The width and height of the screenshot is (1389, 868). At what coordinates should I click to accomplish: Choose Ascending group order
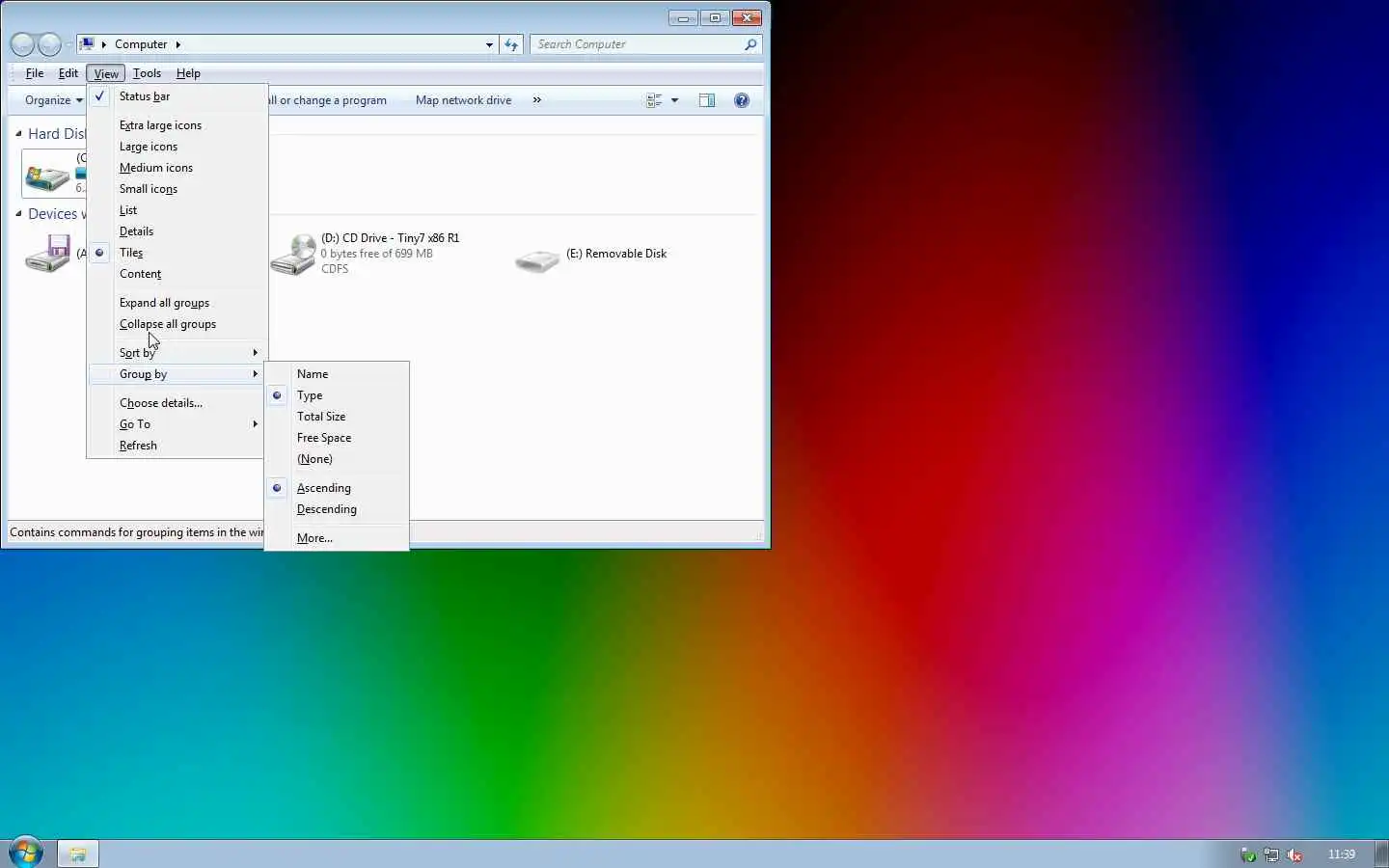[x=337, y=488]
